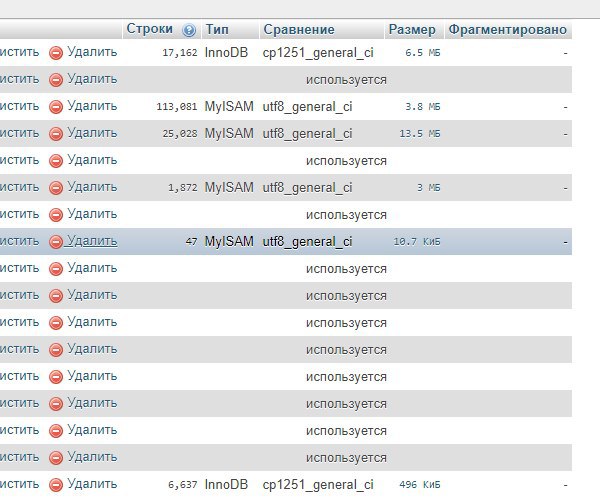Click the size value 3.8 МБ
Screen dimensions: 600x498
click(423, 107)
